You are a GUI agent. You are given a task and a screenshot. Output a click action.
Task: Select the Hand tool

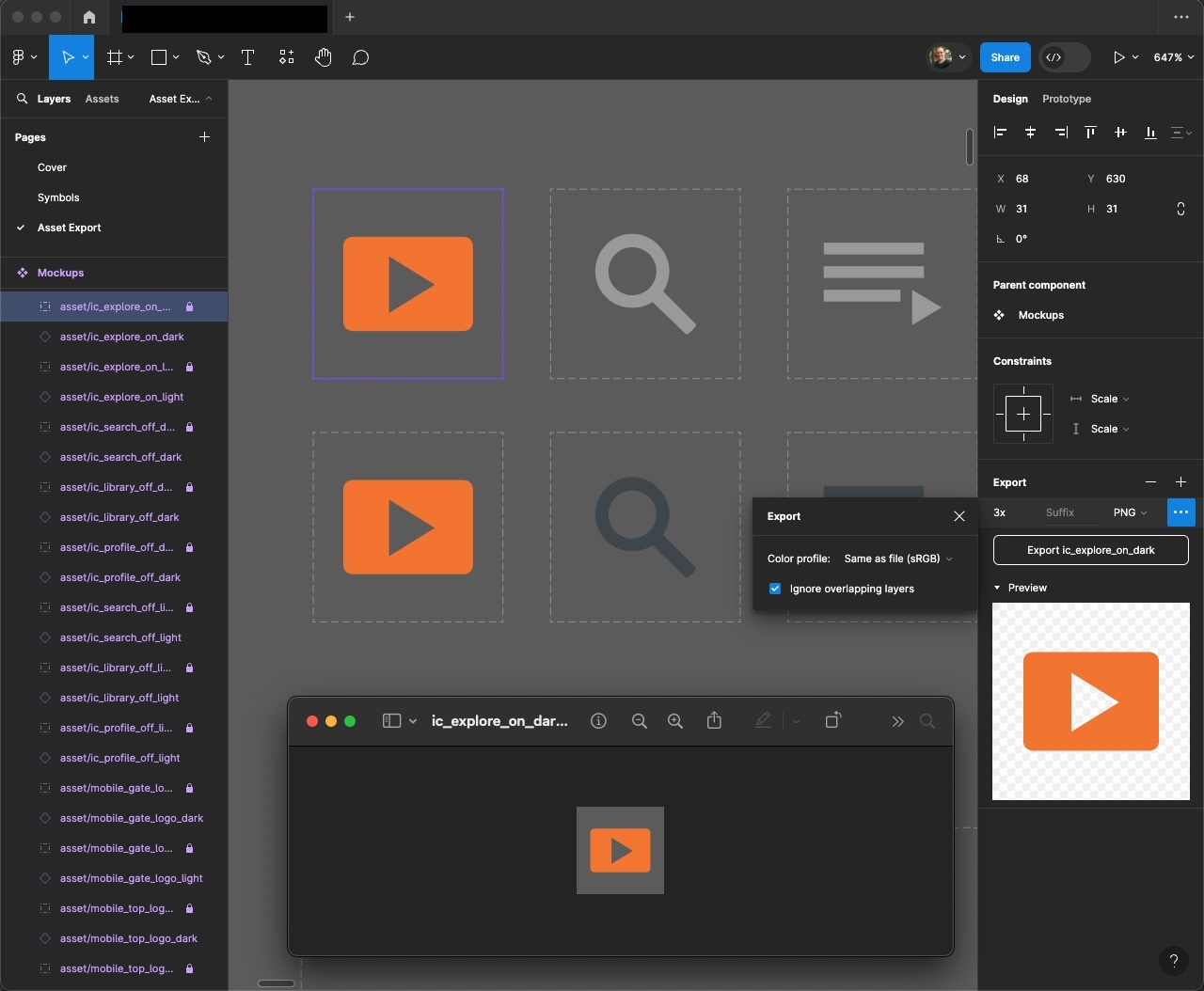point(324,57)
